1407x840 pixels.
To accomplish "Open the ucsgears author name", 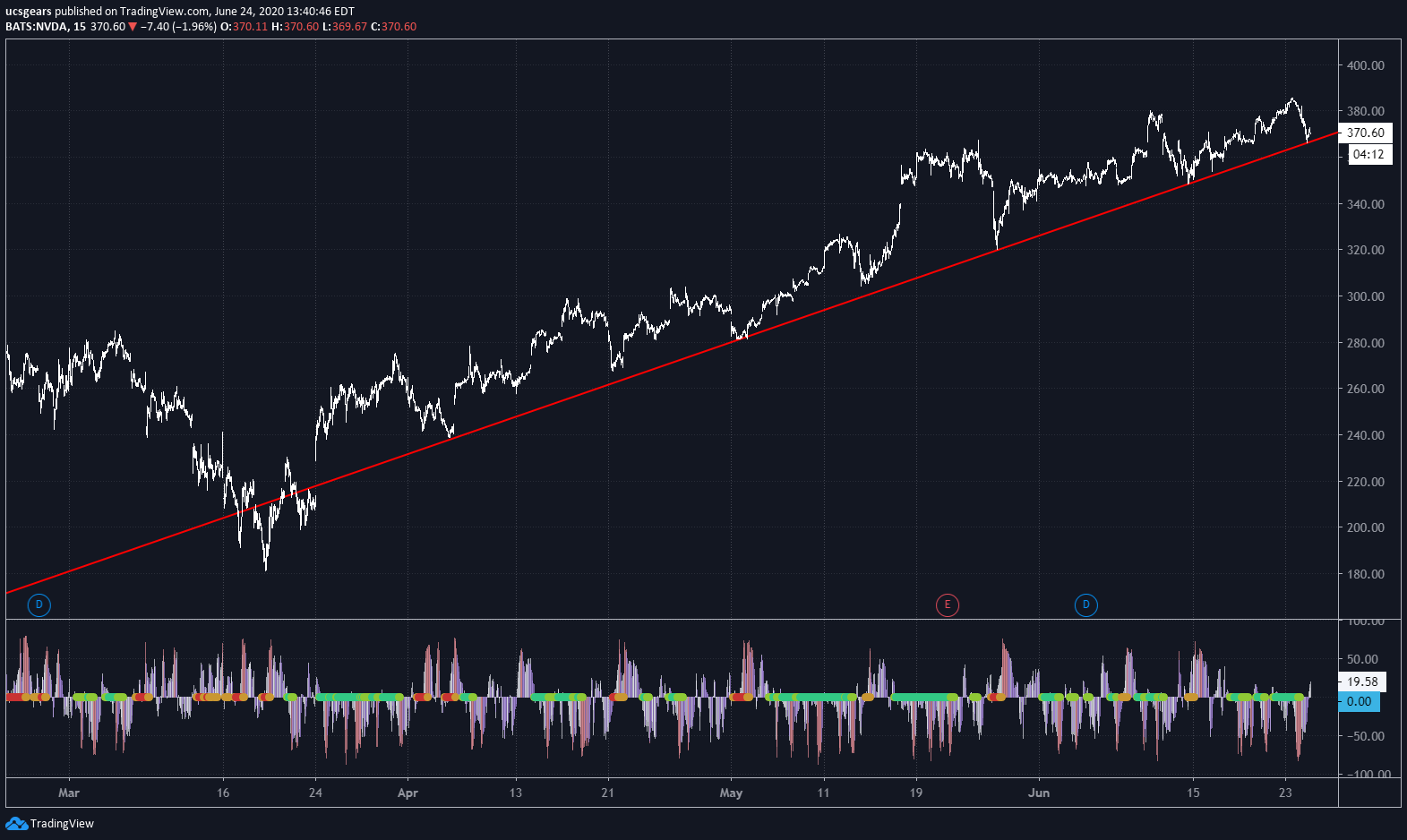I will tap(29, 12).
